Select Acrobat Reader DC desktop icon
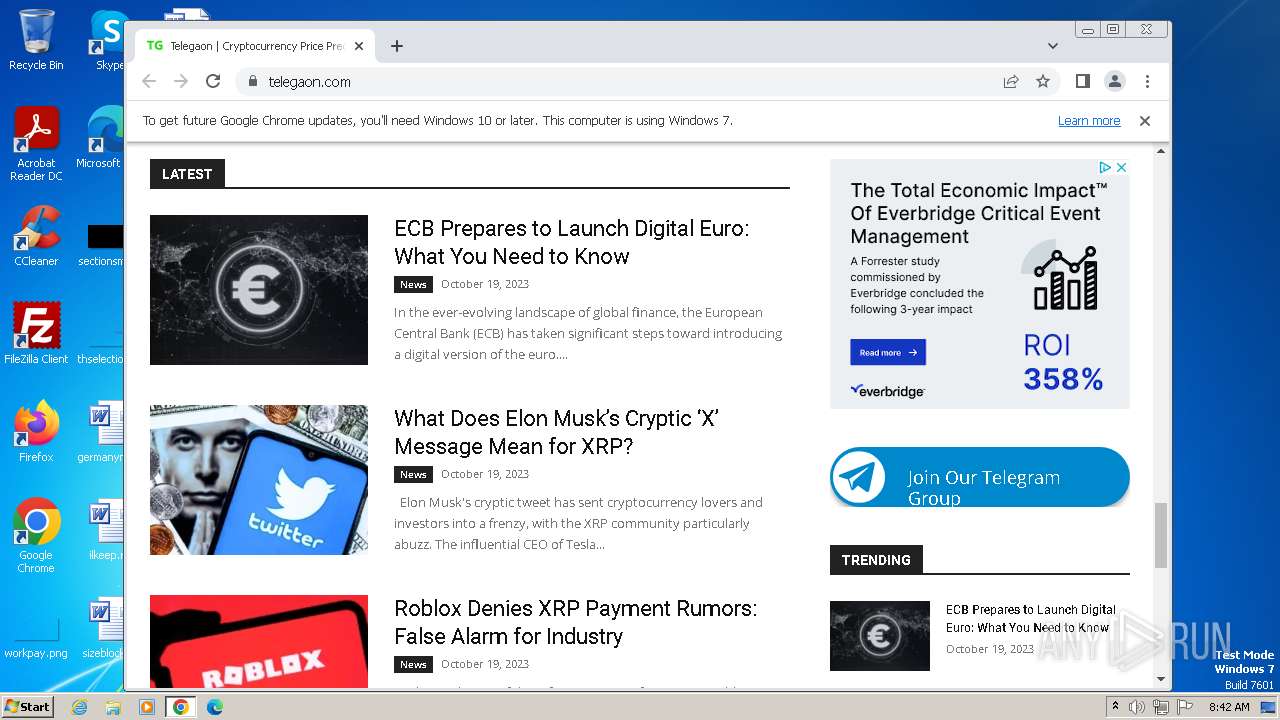 click(36, 144)
